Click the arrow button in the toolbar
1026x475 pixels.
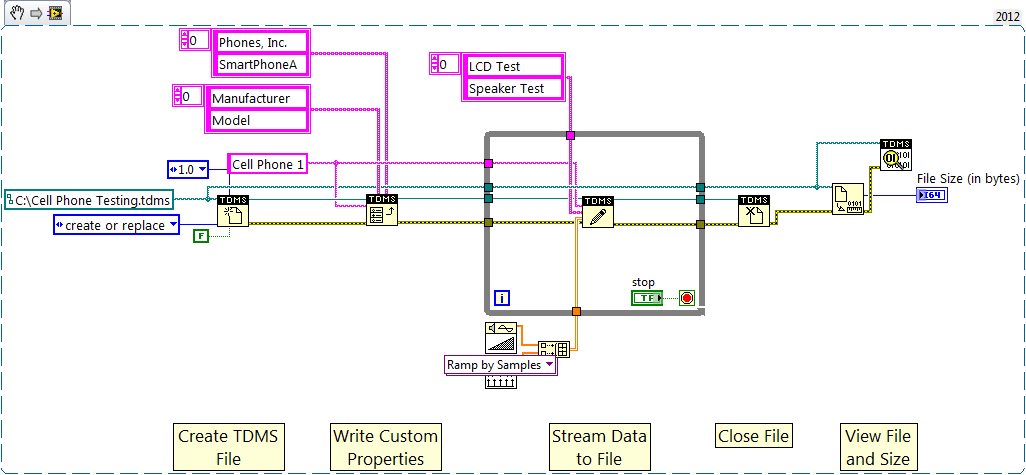tap(34, 14)
